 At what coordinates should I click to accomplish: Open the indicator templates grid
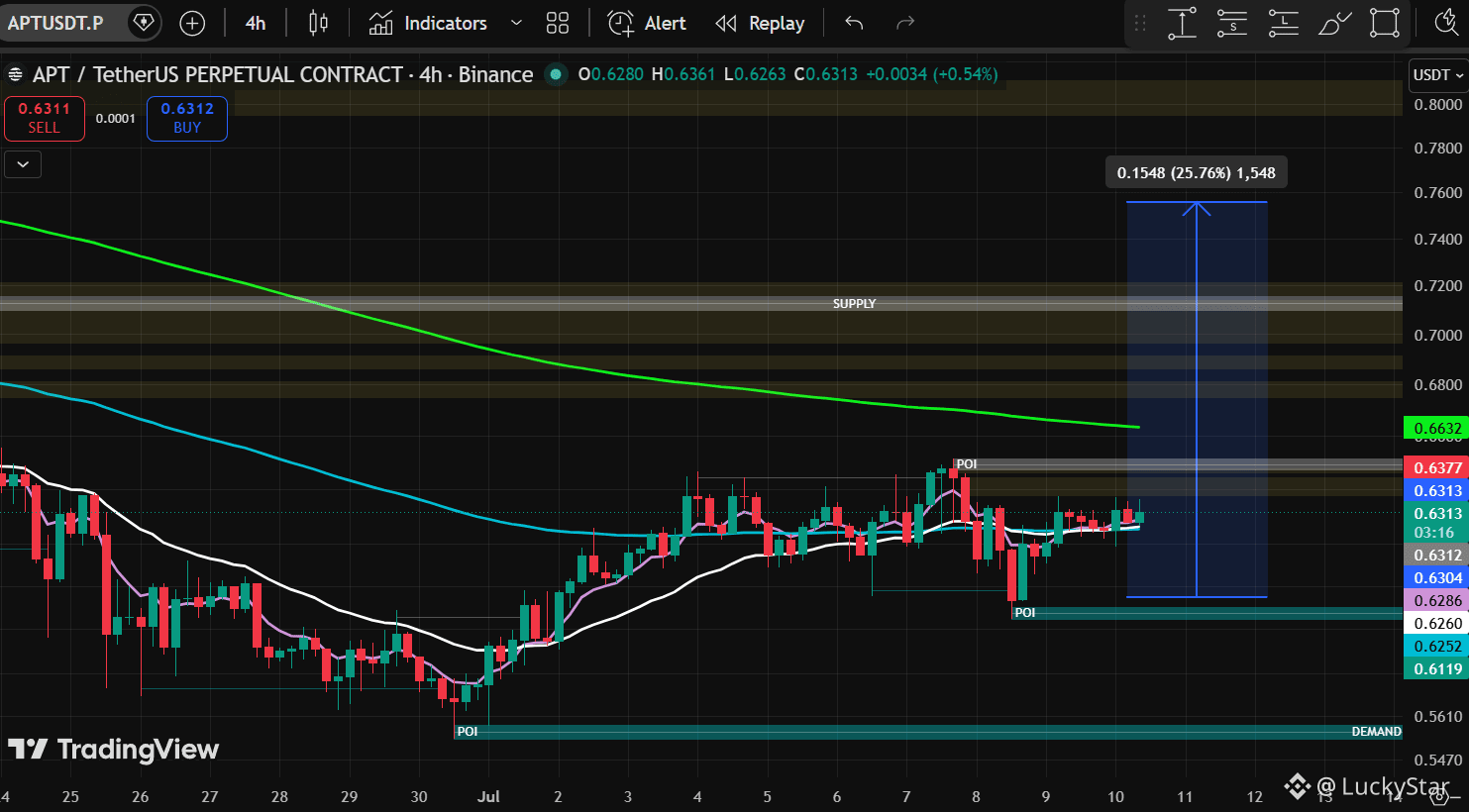pyautogui.click(x=558, y=23)
